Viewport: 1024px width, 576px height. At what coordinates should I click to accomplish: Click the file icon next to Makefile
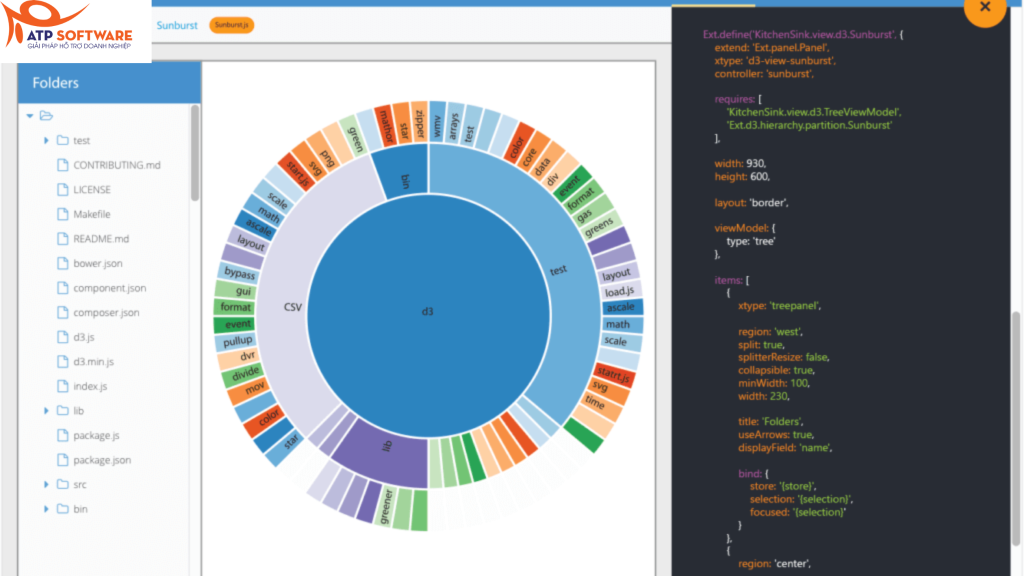[62, 214]
